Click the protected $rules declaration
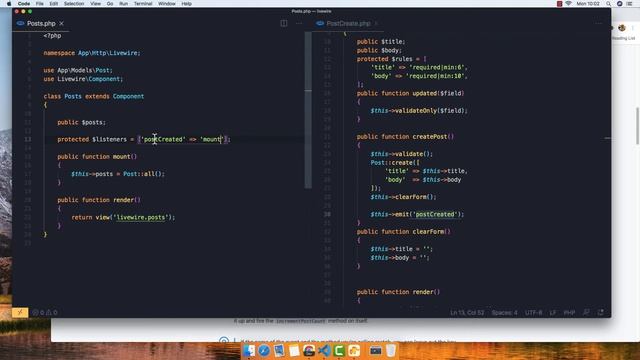Image resolution: width=640 pixels, height=360 pixels. [391, 59]
